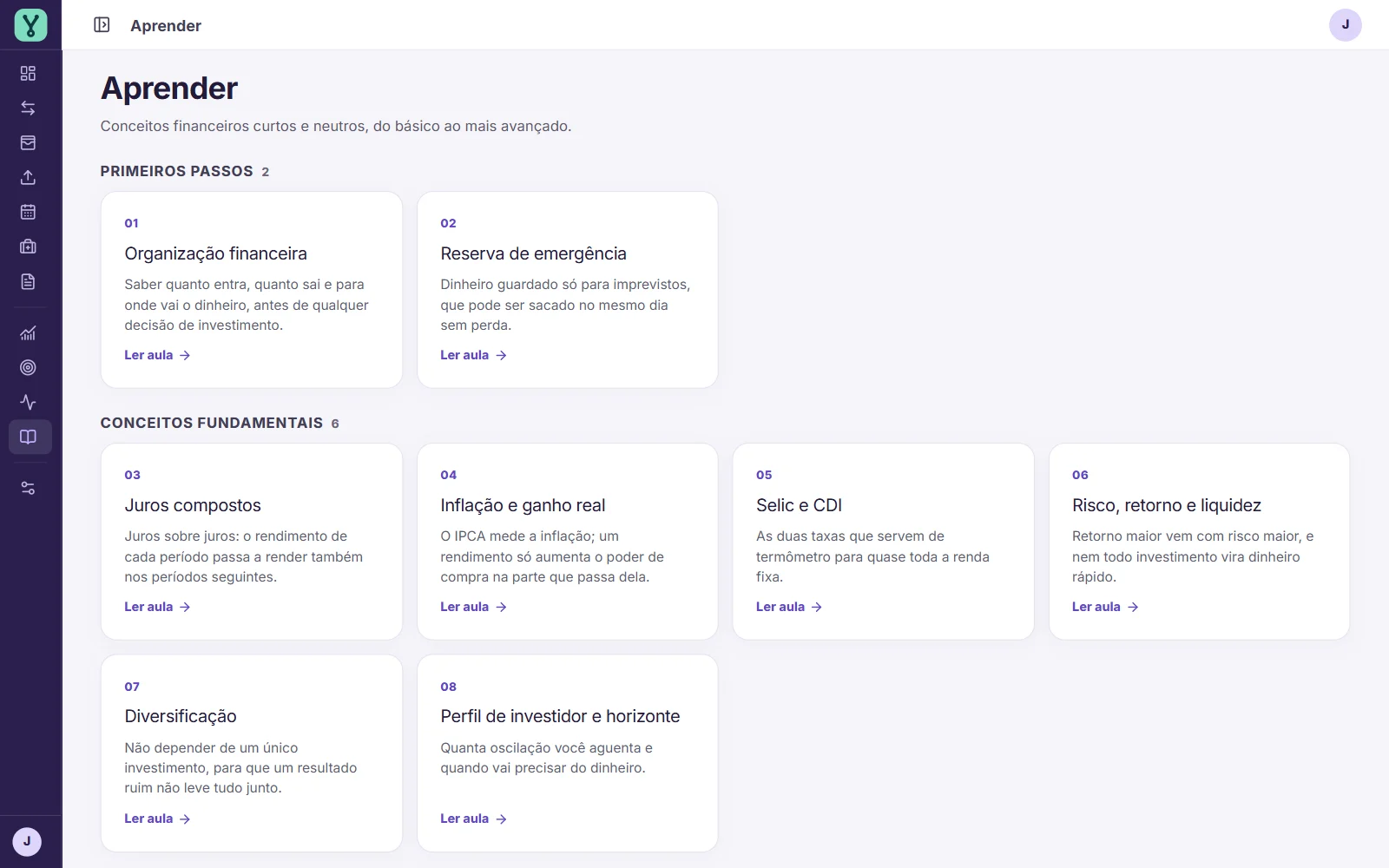Open the briefcase icon in the sidebar

pos(28,247)
